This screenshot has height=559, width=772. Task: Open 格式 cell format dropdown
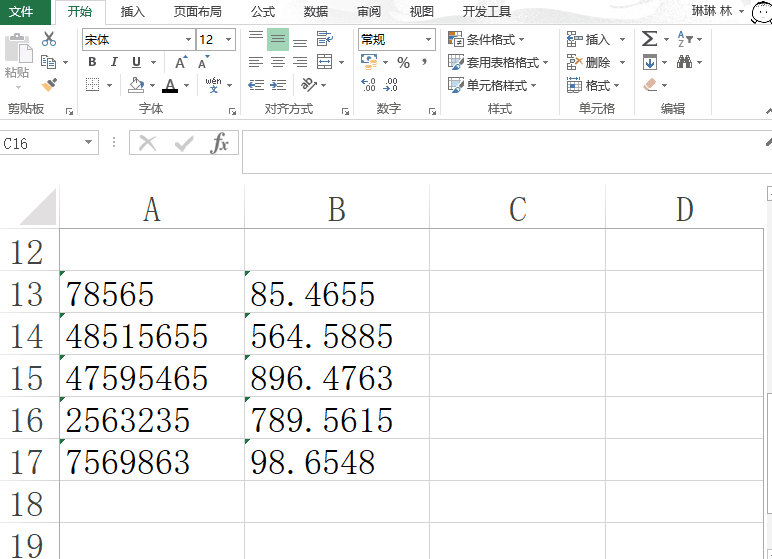(x=593, y=85)
